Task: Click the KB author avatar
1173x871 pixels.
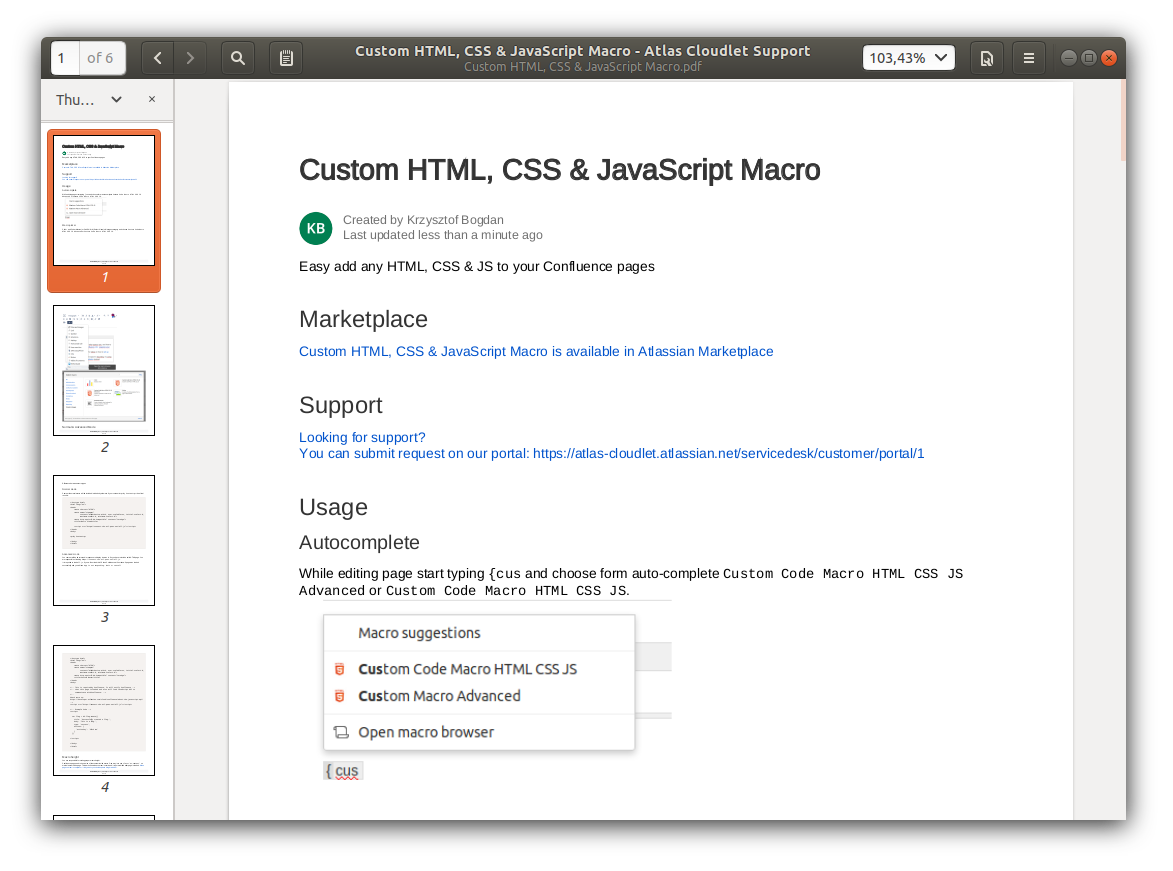Action: 316,228
